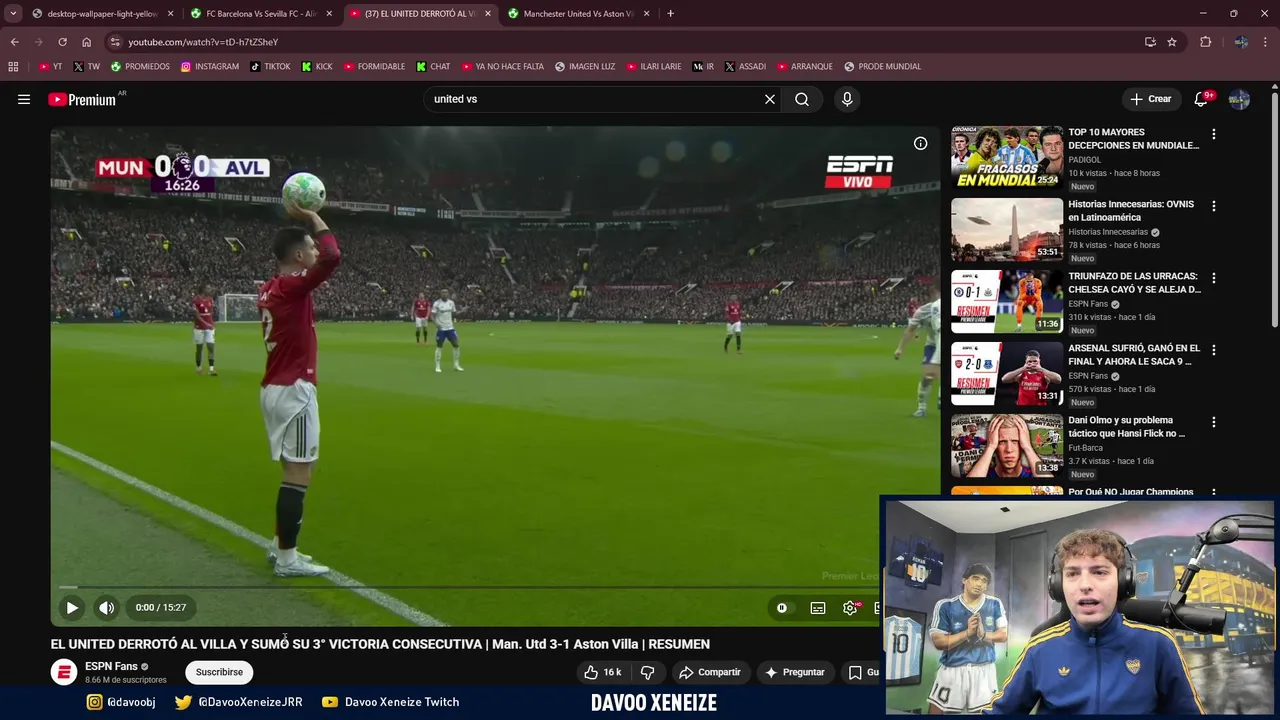This screenshot has width=1280, height=720.
Task: Go back in the browser
Action: 14,42
